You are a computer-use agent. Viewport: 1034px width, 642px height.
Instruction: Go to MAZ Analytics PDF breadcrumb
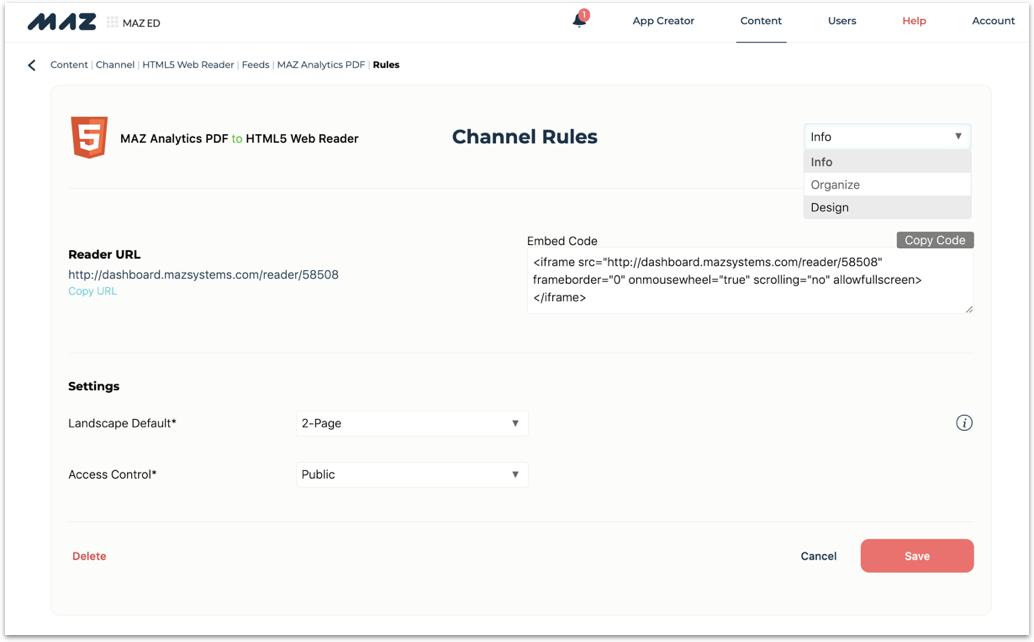320,65
